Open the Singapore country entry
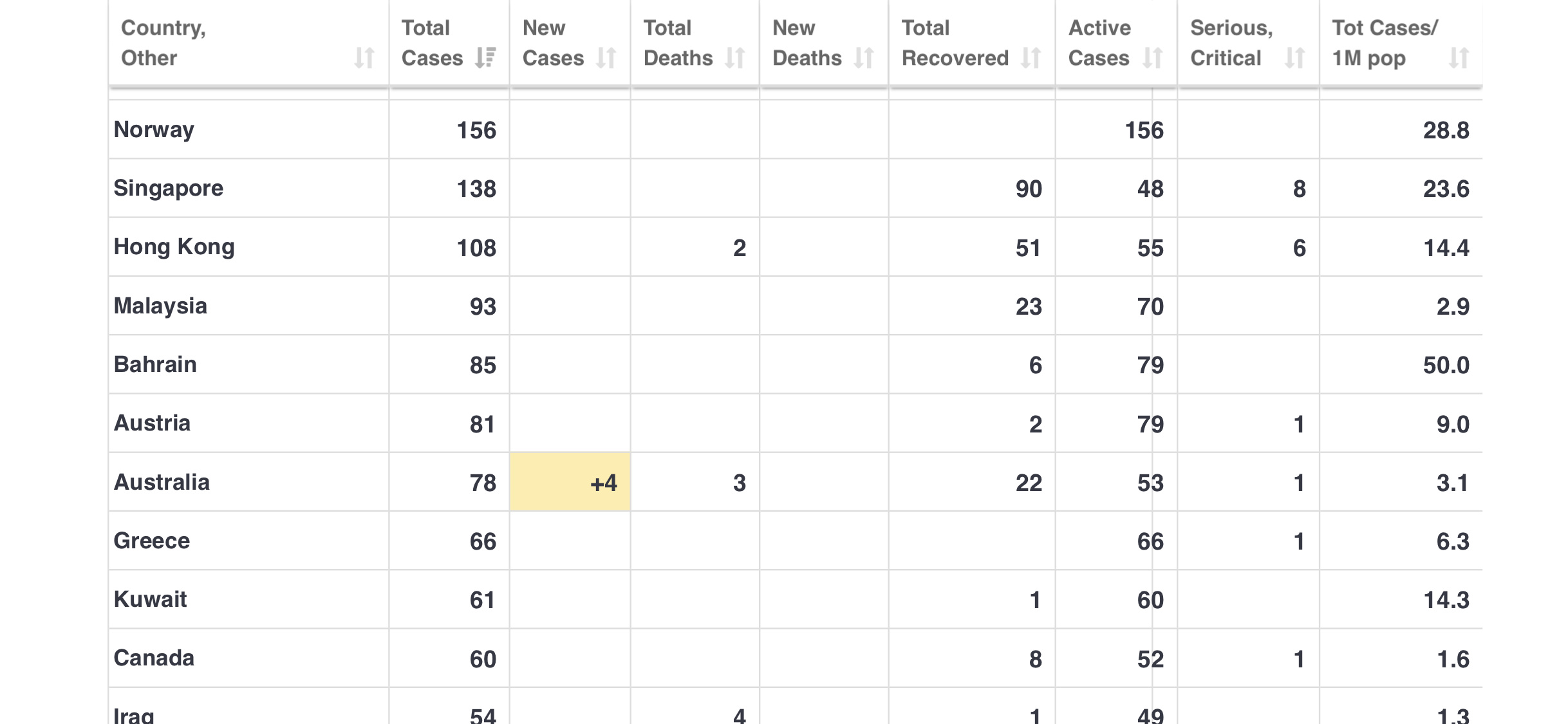This screenshot has width=1568, height=724. pos(169,189)
